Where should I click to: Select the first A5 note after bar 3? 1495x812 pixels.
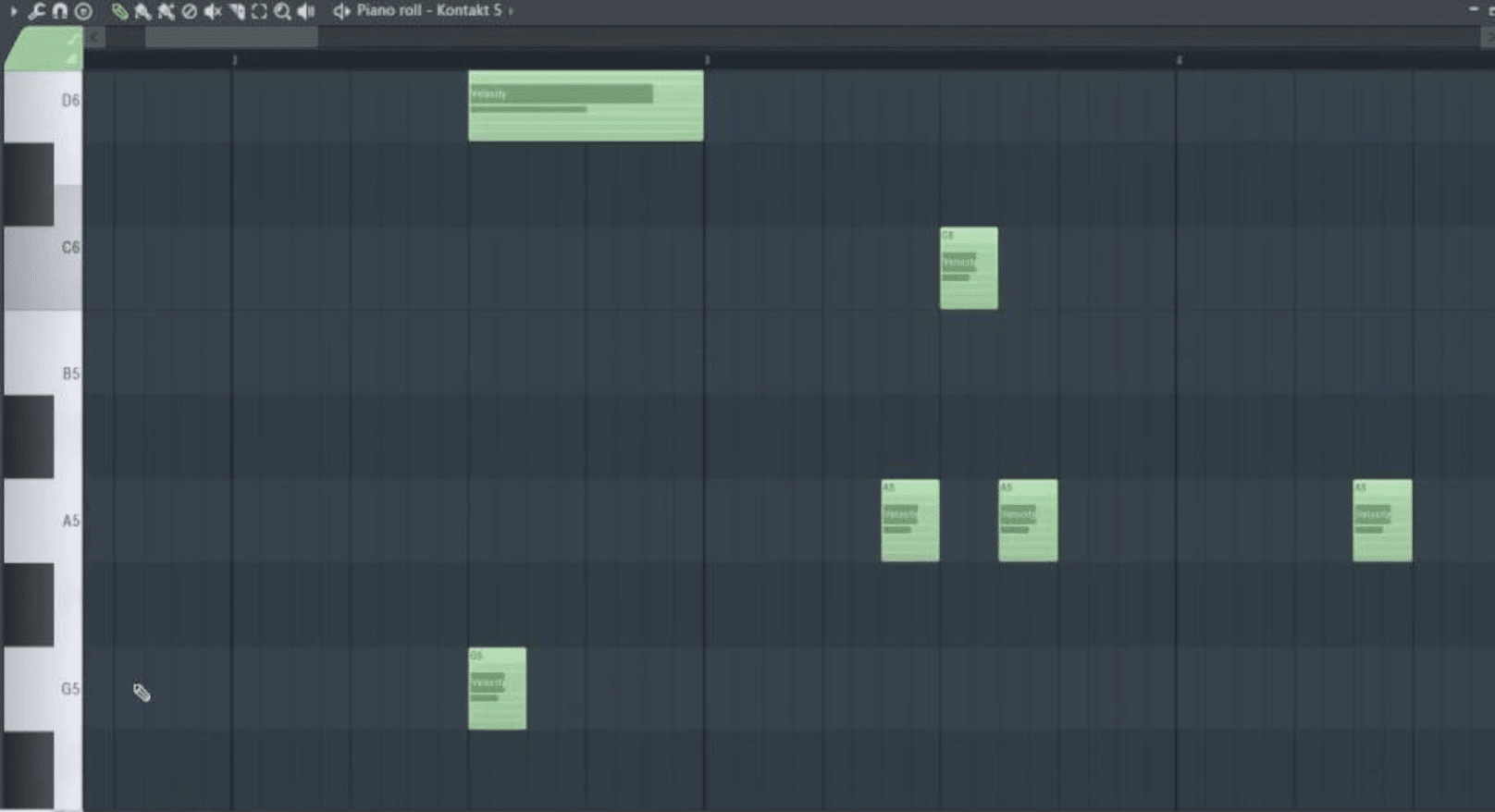click(909, 521)
